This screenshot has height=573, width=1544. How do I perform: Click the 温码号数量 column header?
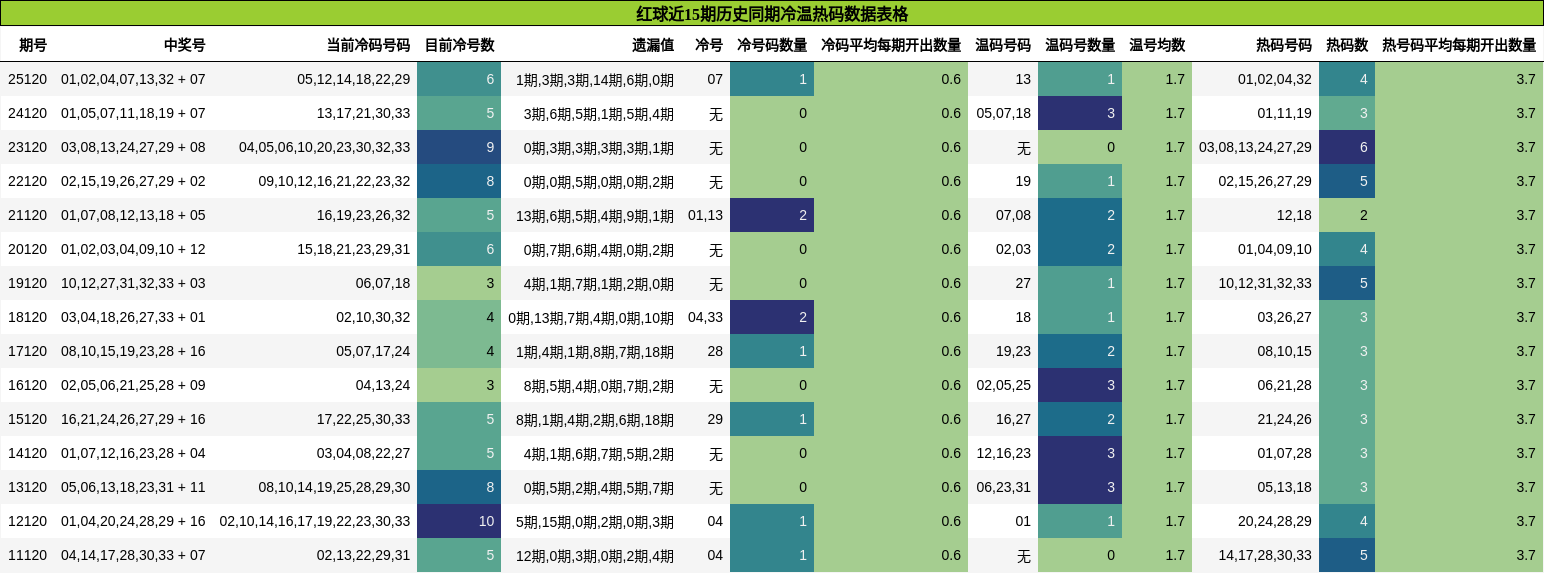pos(1080,45)
